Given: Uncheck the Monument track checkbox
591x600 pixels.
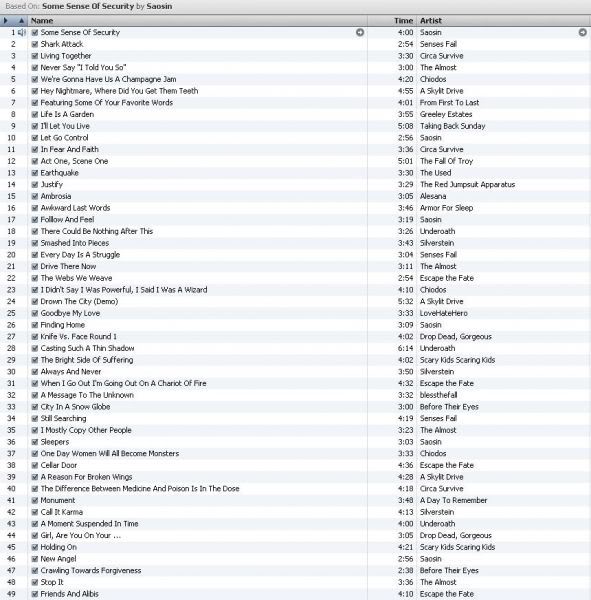Looking at the screenshot, I should (x=35, y=501).
